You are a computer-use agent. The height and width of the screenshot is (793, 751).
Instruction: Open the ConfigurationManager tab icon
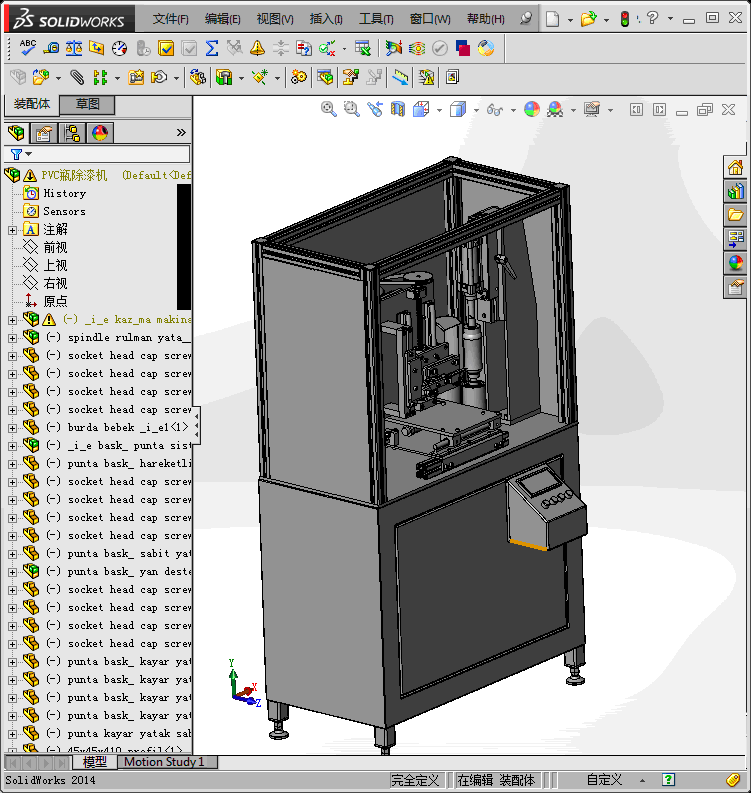[72, 133]
